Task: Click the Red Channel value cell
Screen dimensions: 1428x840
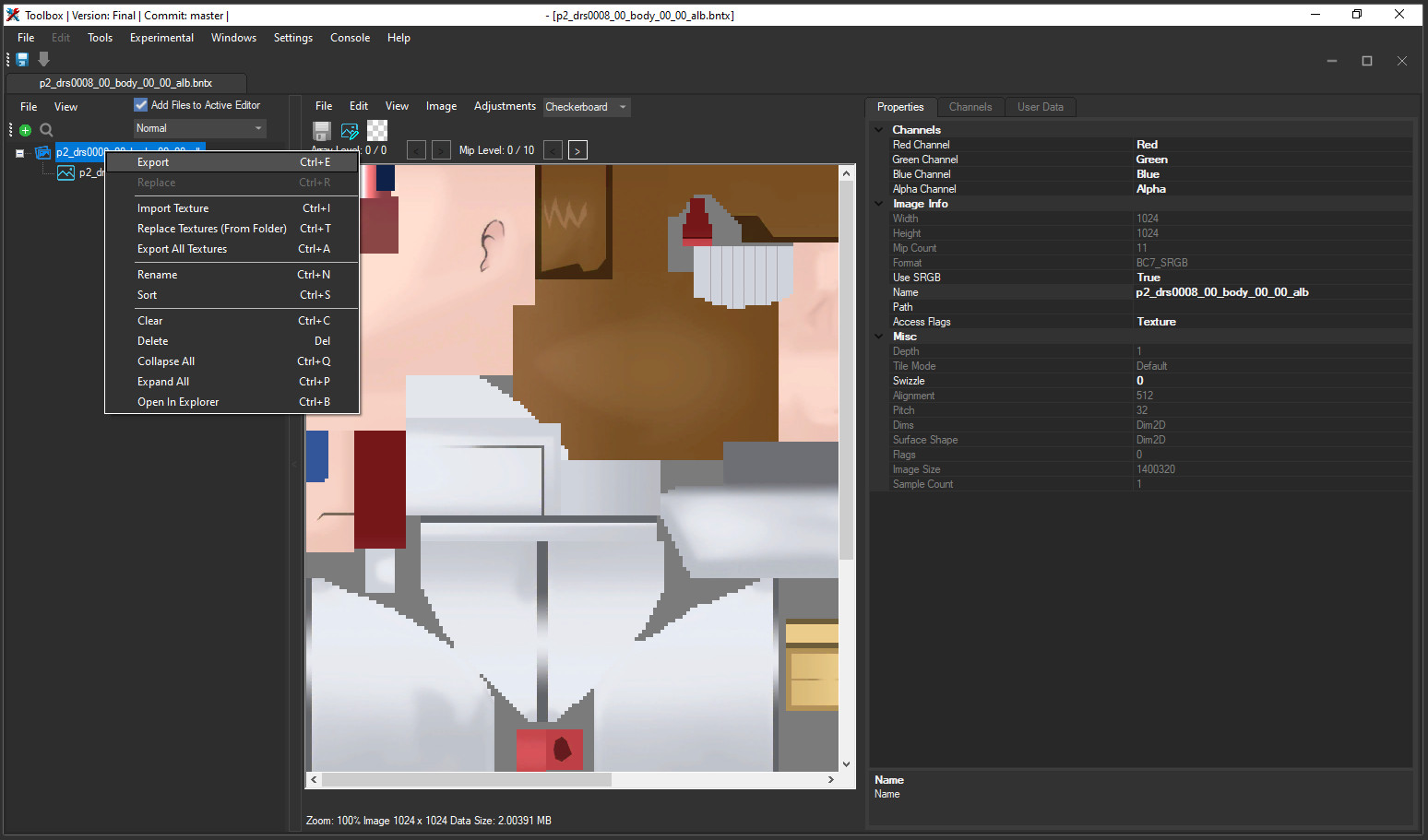Action: [x=1272, y=145]
